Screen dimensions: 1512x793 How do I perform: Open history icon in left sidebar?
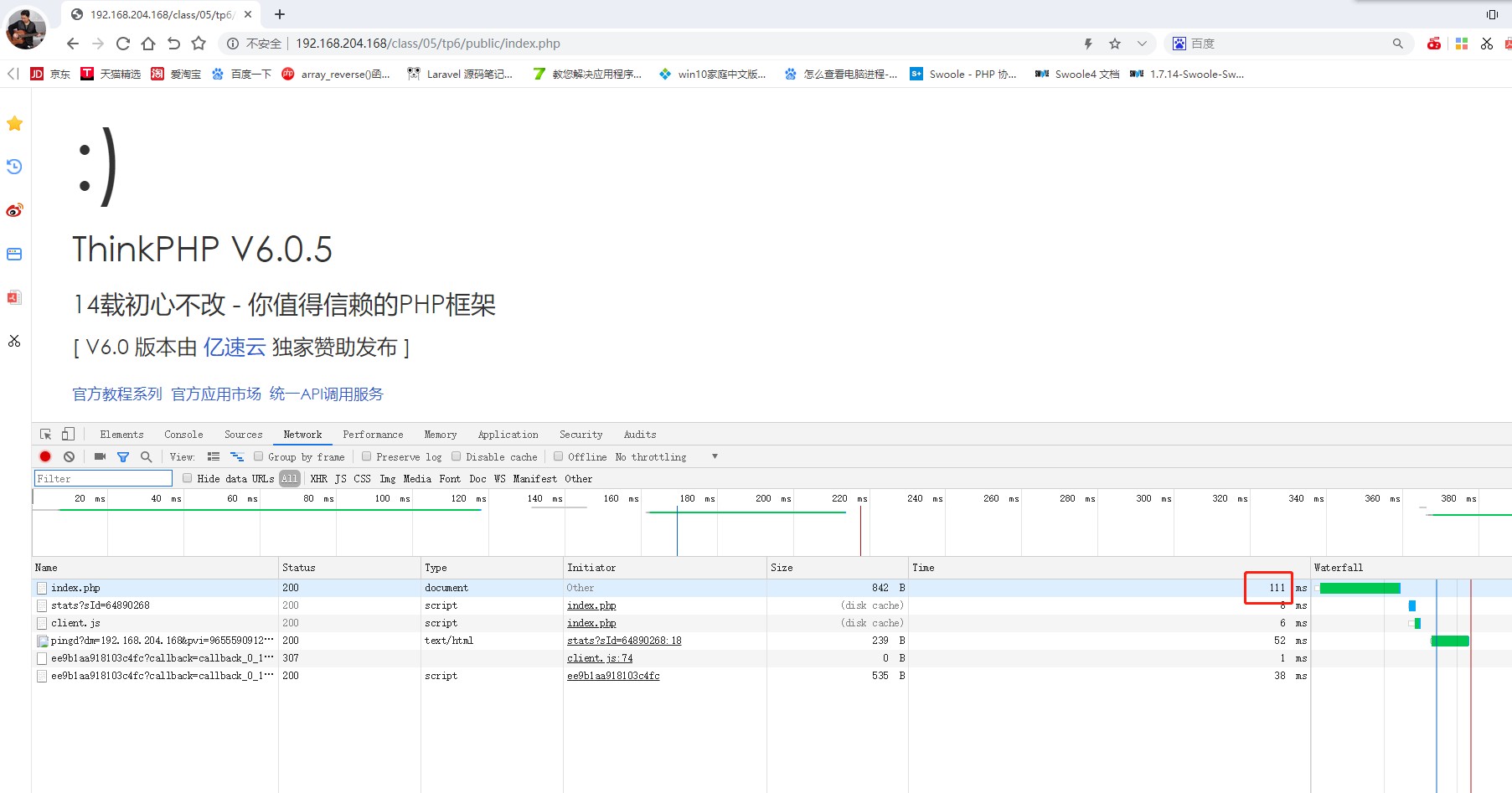pos(14,167)
